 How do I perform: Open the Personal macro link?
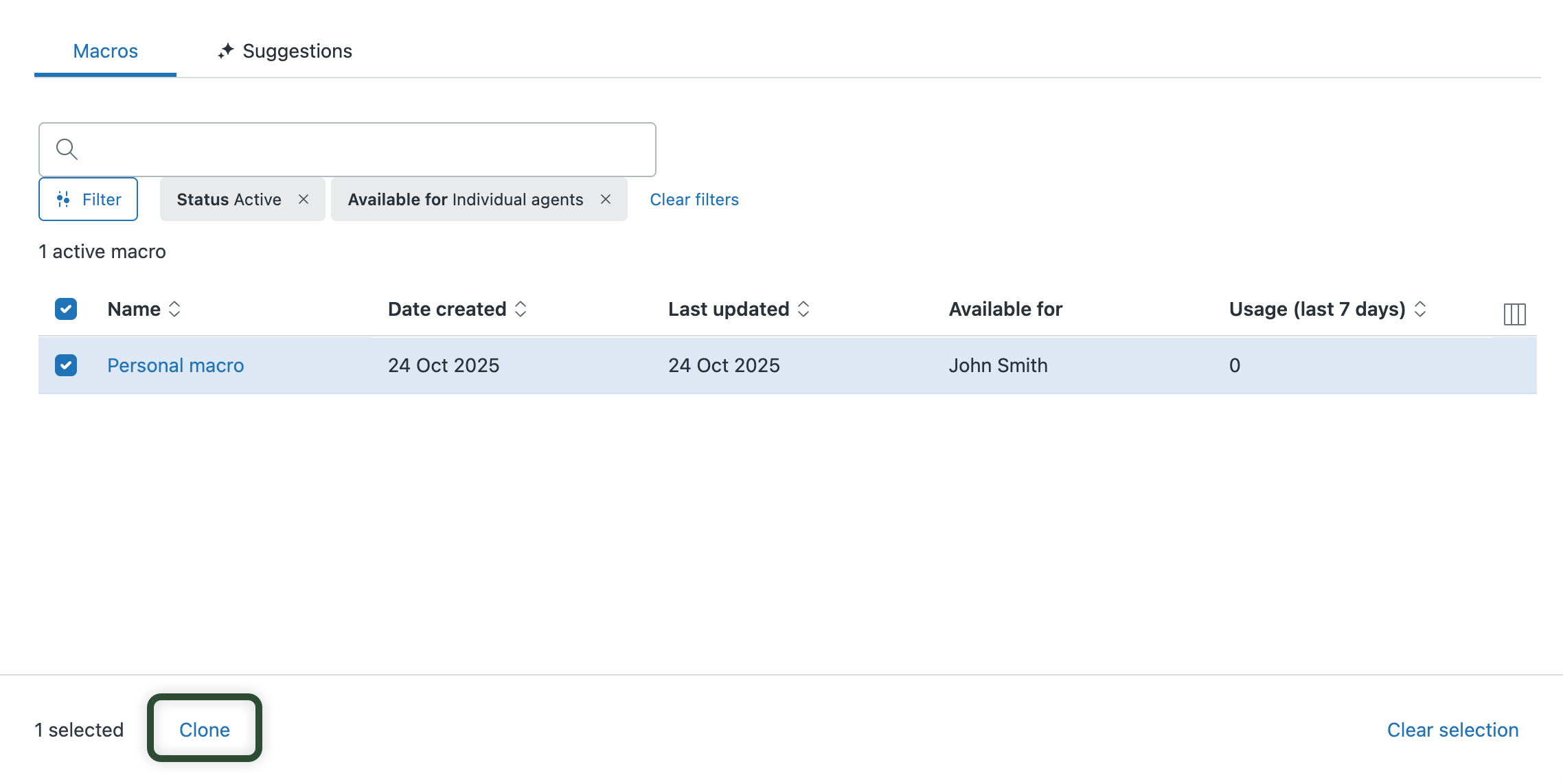[176, 365]
